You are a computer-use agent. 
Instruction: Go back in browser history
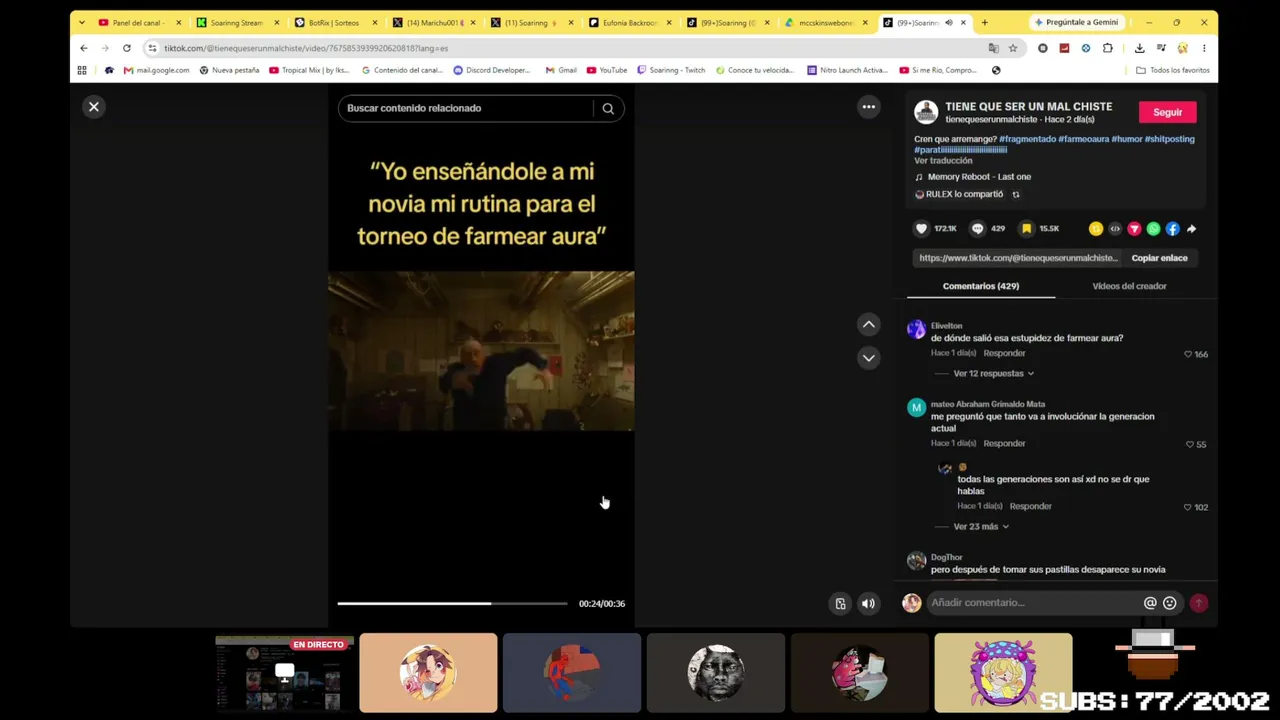pos(84,48)
